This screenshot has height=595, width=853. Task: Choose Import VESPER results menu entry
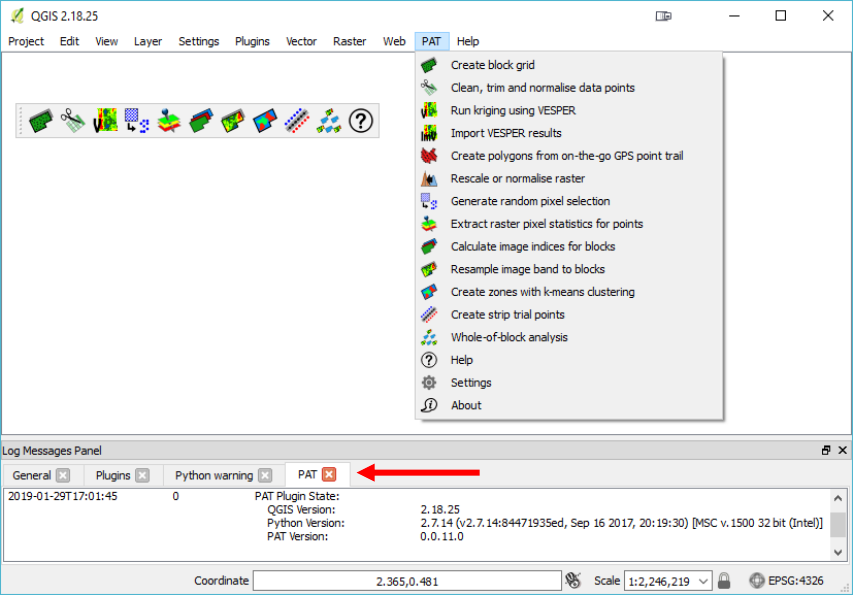click(569, 133)
